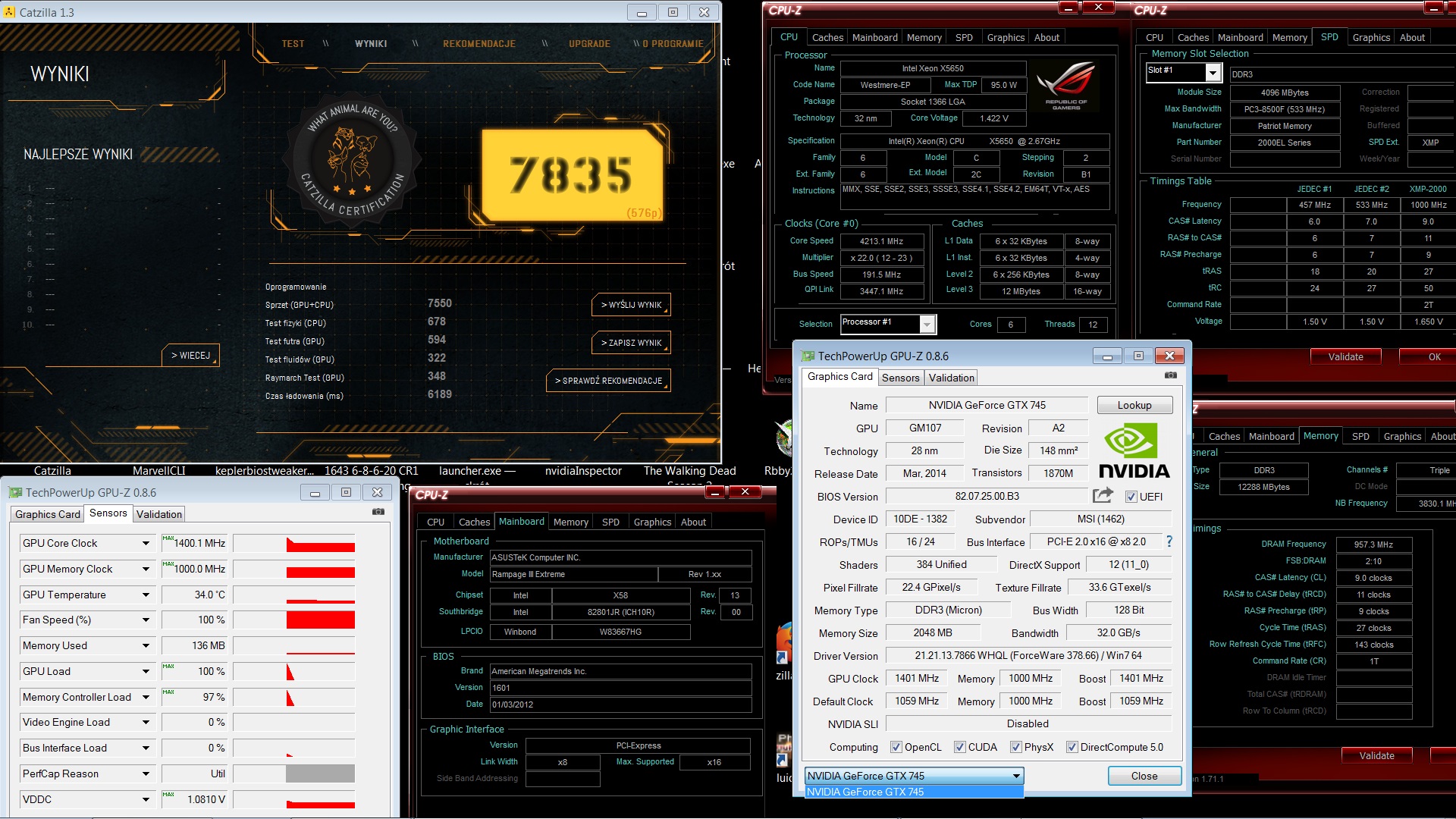
Task: Click the camera icon in GPU-Z Sensors window
Action: 378,512
